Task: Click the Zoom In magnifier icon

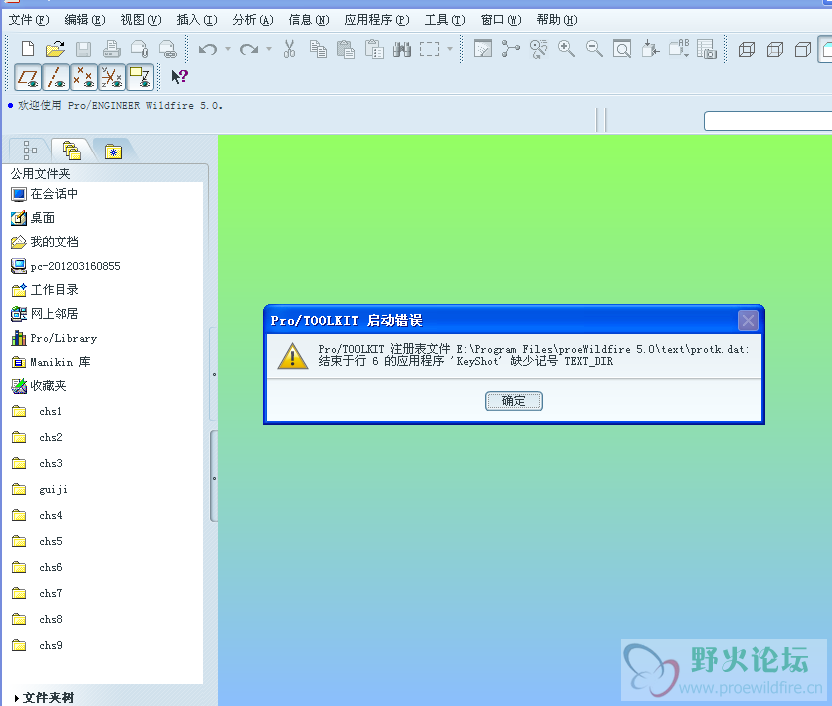Action: click(x=566, y=49)
